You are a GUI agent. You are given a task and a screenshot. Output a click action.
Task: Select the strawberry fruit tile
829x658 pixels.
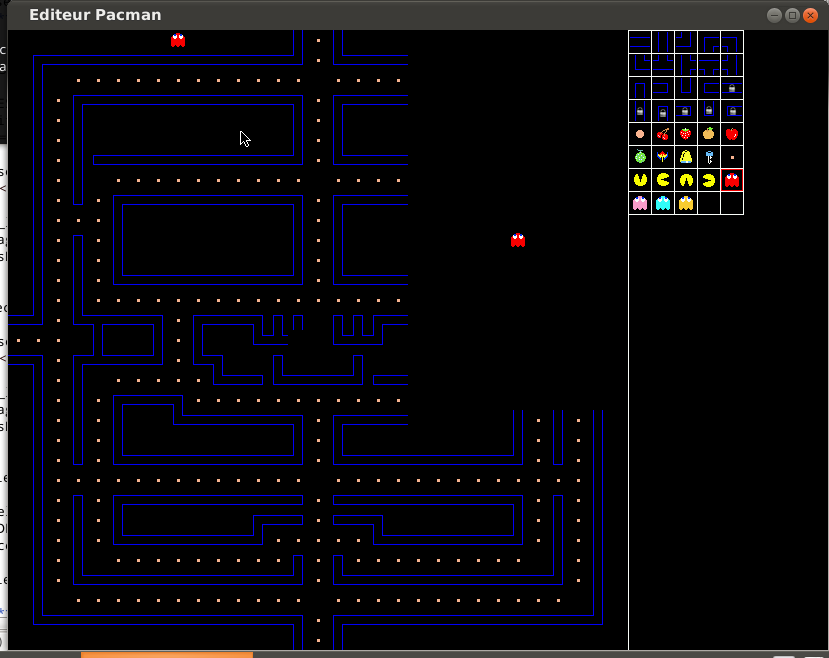click(686, 134)
